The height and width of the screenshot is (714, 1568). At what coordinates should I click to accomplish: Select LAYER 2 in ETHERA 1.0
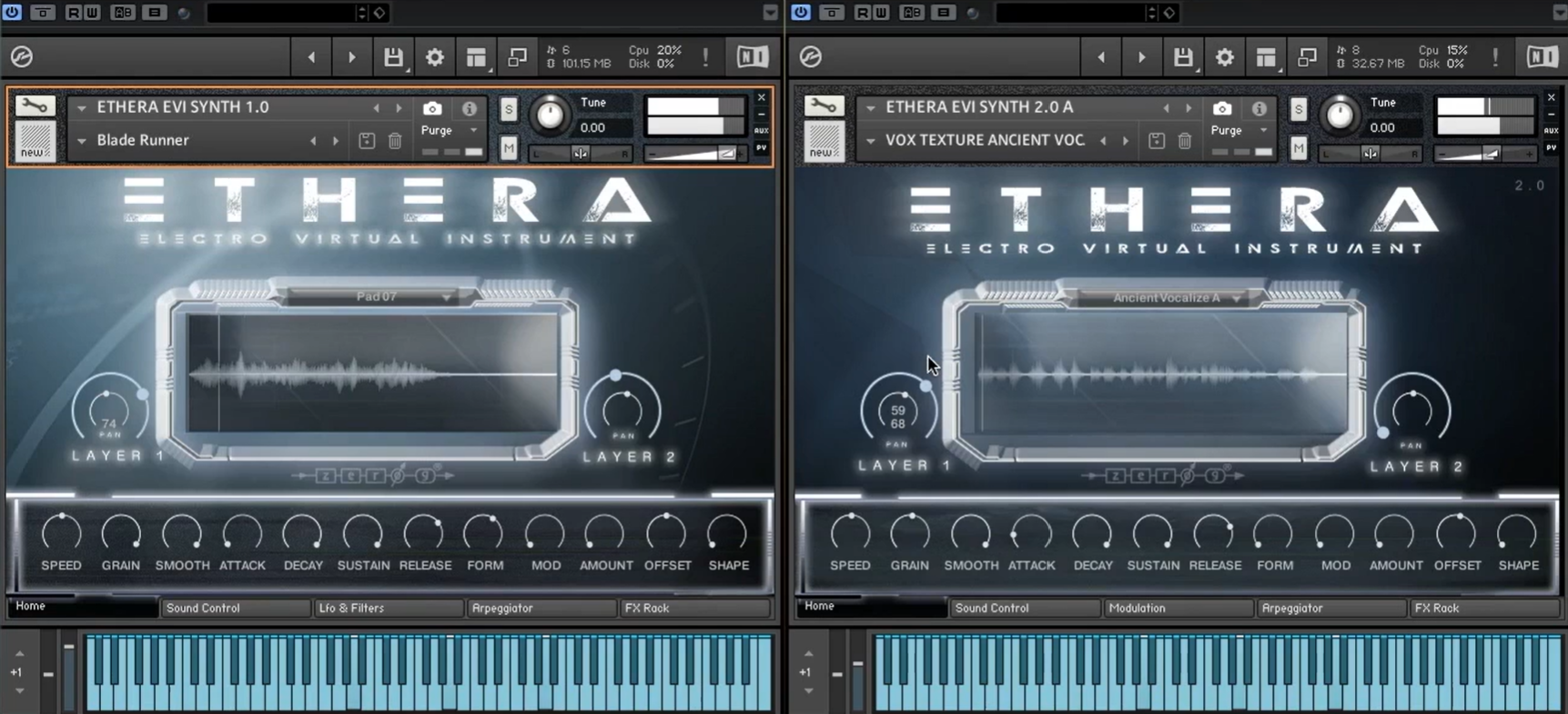click(630, 457)
